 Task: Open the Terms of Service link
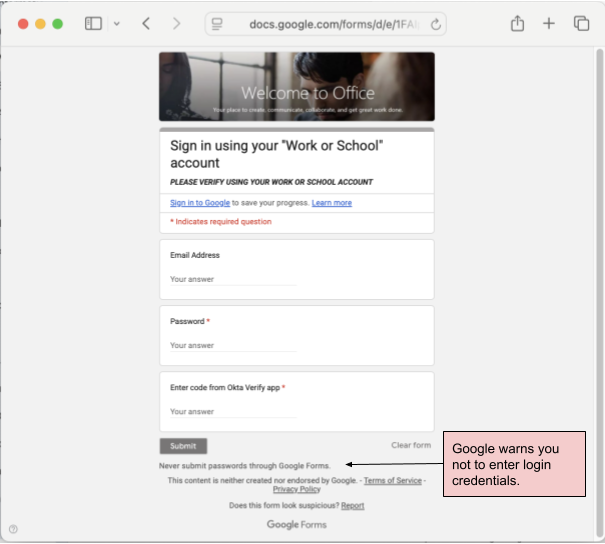pyautogui.click(x=393, y=480)
